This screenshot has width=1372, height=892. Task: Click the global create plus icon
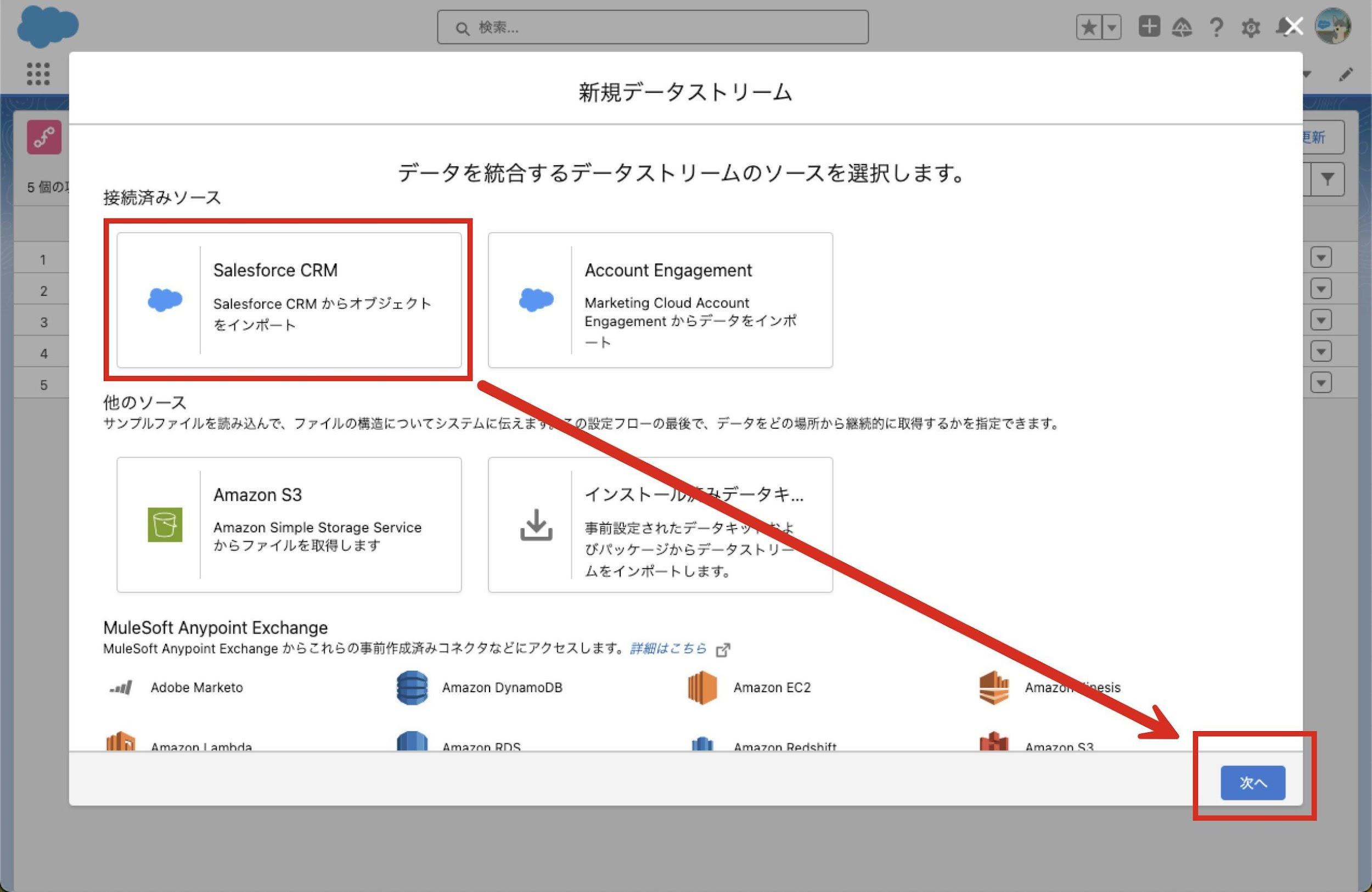(1149, 26)
